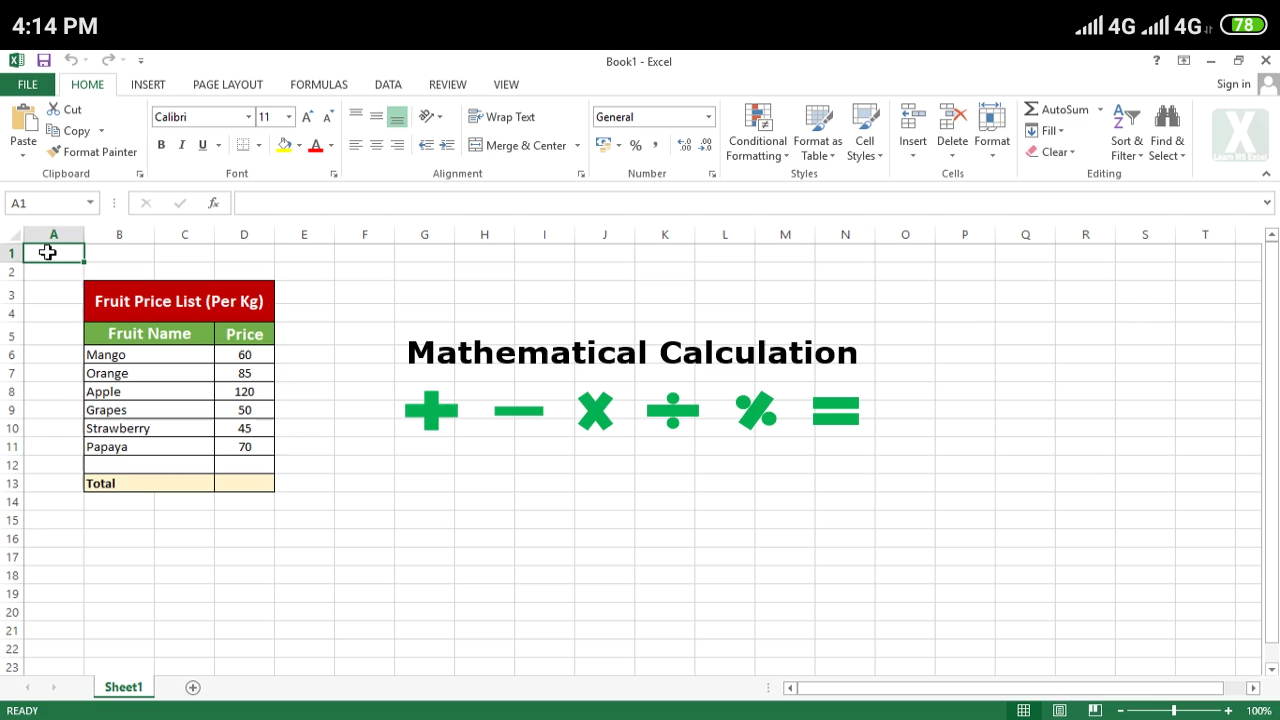
Task: Toggle Wrap Text on selected cell
Action: [501, 117]
